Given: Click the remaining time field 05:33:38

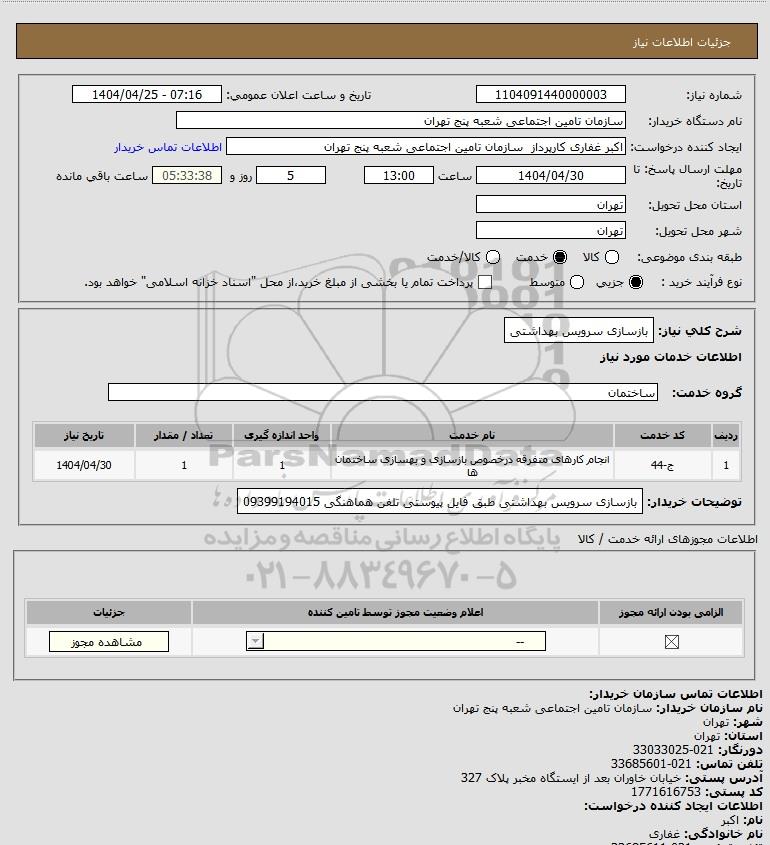Looking at the screenshot, I should (187, 175).
